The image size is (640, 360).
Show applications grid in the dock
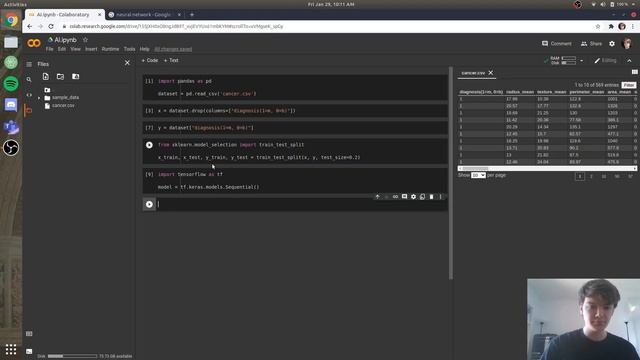pyautogui.click(x=11, y=350)
